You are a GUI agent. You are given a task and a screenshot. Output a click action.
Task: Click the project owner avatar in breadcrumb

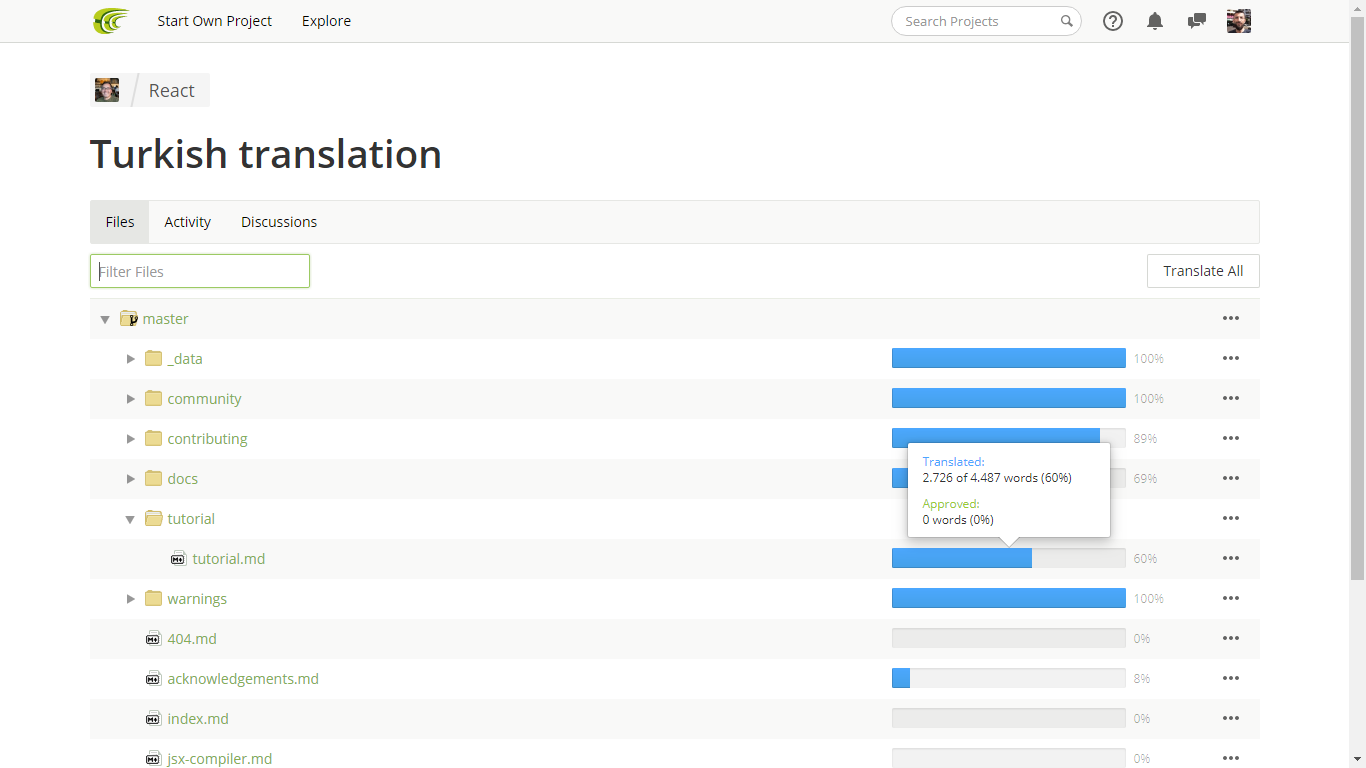107,90
